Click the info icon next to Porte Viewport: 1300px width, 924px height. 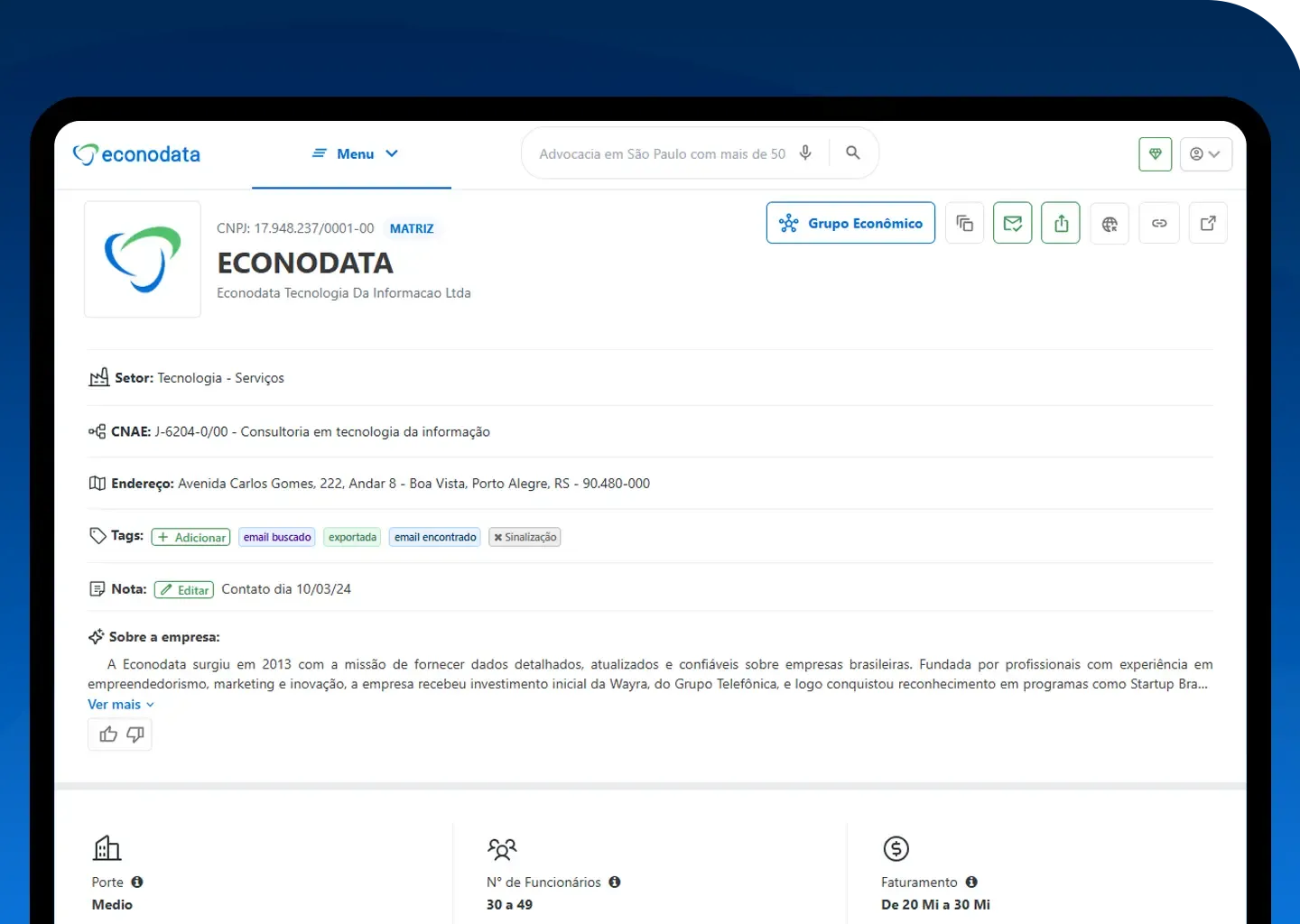coord(136,882)
